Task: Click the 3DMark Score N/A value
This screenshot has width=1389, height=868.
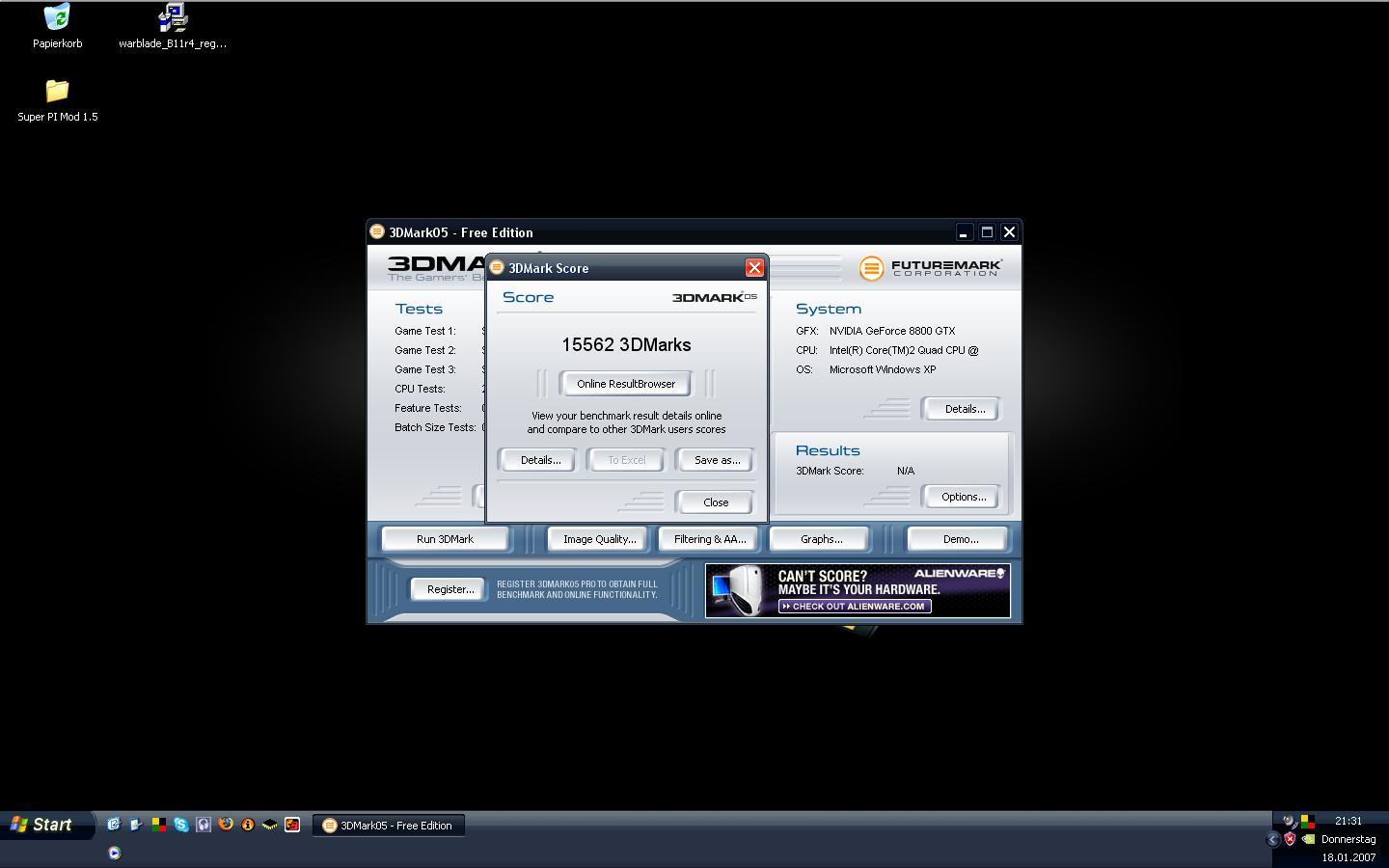Action: pyautogui.click(x=906, y=471)
